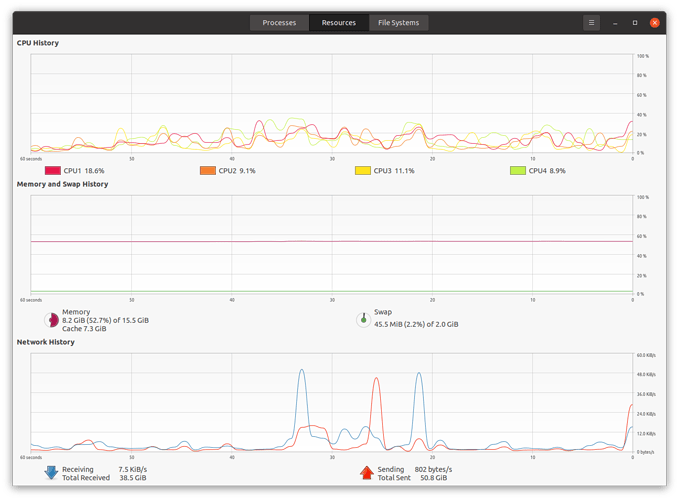Click the CPU History heading

coord(38,43)
